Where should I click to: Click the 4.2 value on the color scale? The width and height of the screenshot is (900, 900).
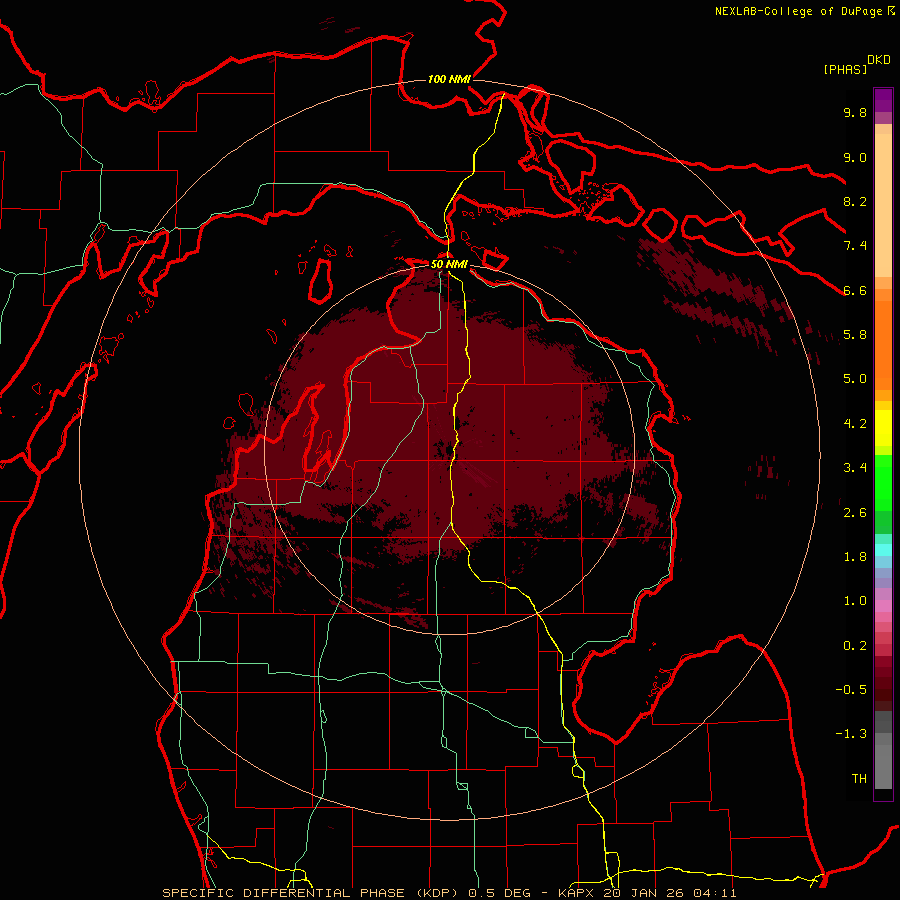pyautogui.click(x=855, y=424)
